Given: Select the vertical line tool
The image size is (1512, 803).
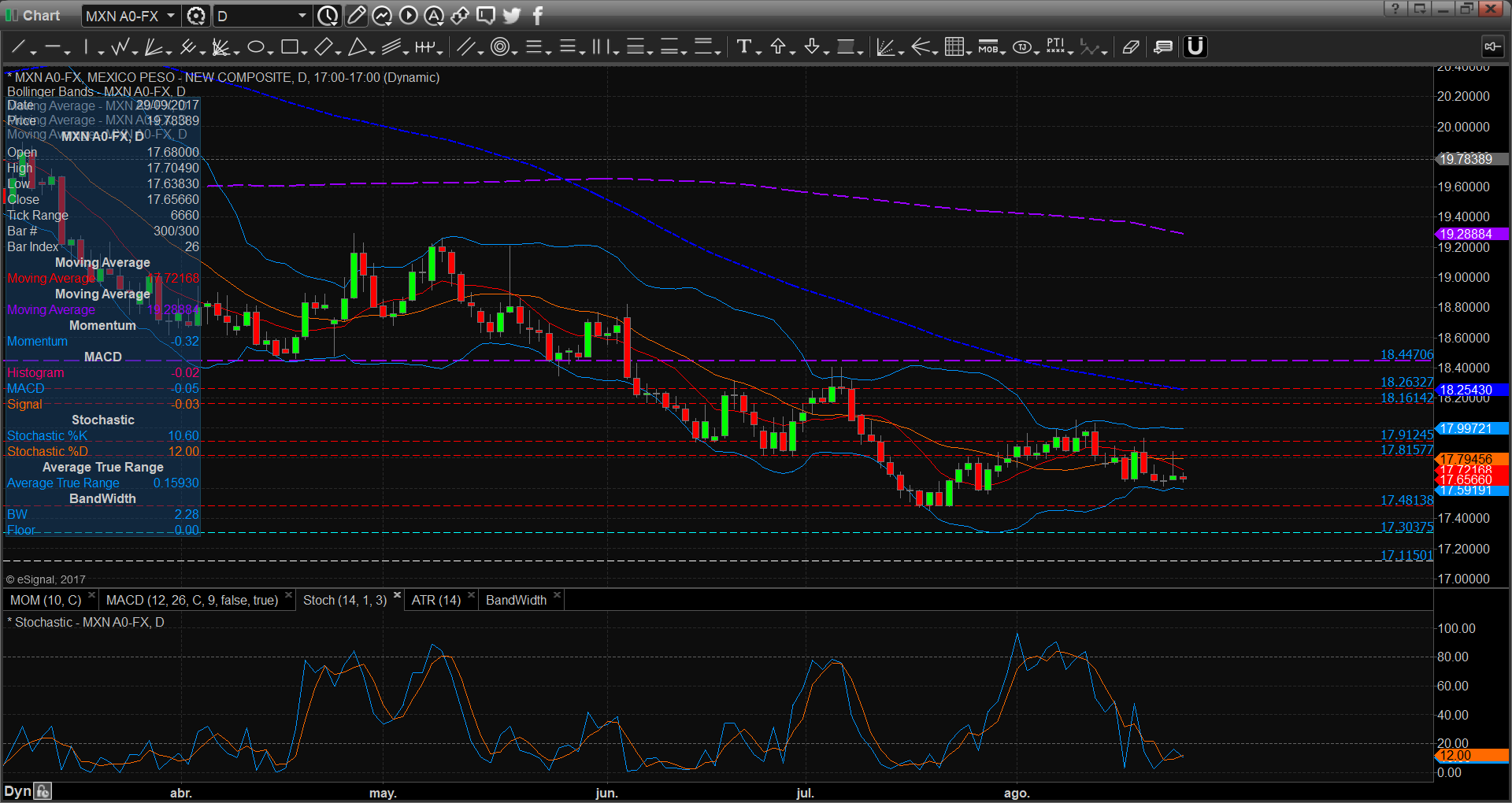Looking at the screenshot, I should click(x=87, y=47).
